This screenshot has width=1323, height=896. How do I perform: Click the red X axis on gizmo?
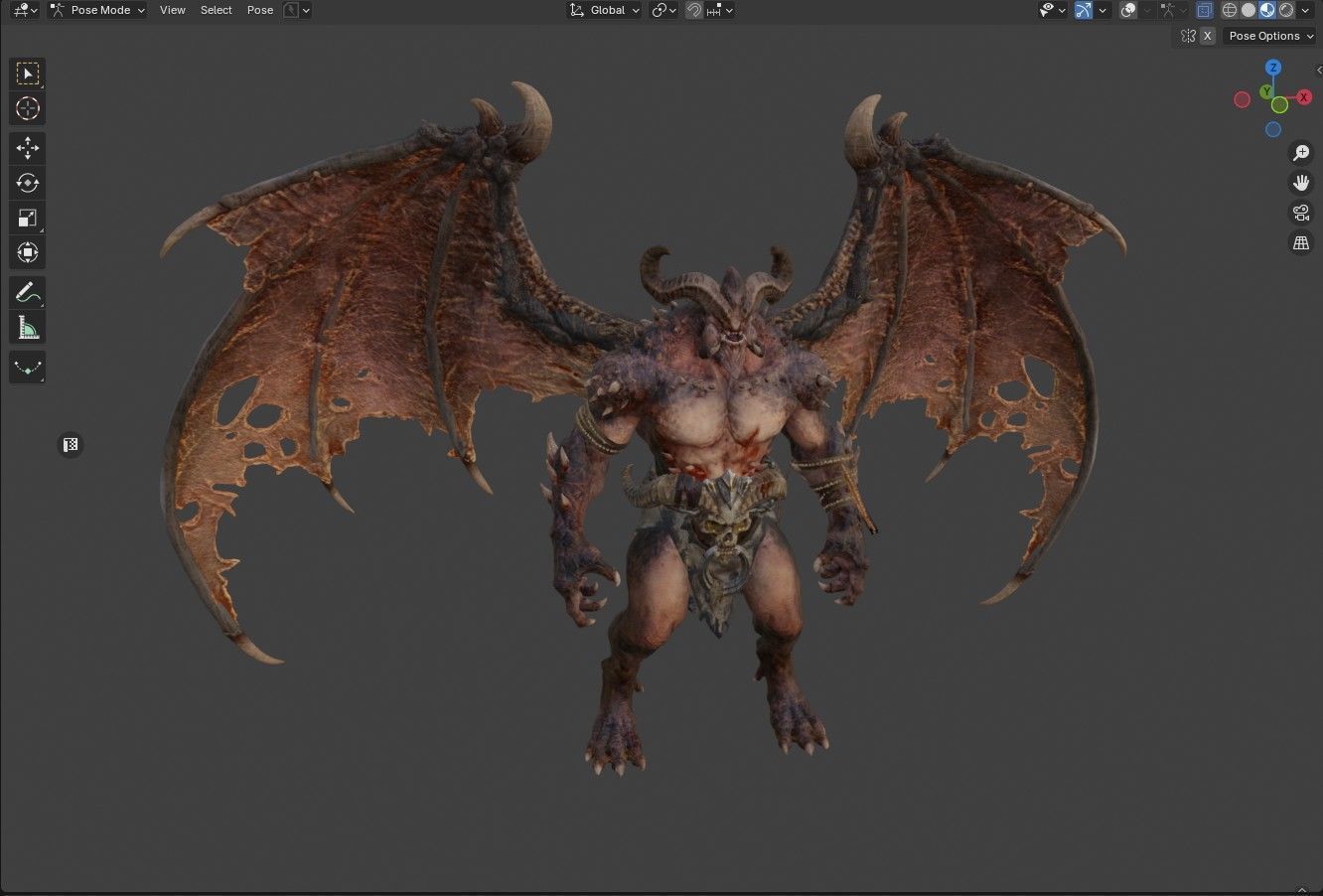click(1304, 97)
